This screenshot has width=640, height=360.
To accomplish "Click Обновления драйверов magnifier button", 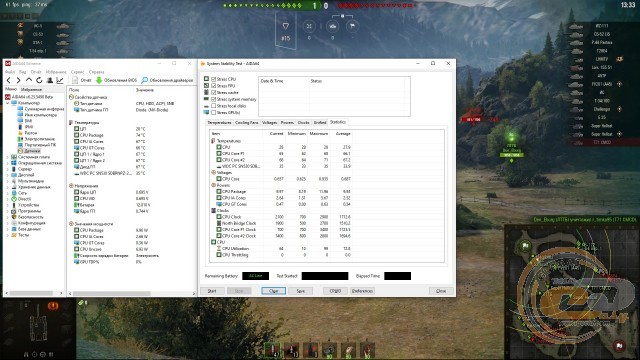I will (x=167, y=80).
